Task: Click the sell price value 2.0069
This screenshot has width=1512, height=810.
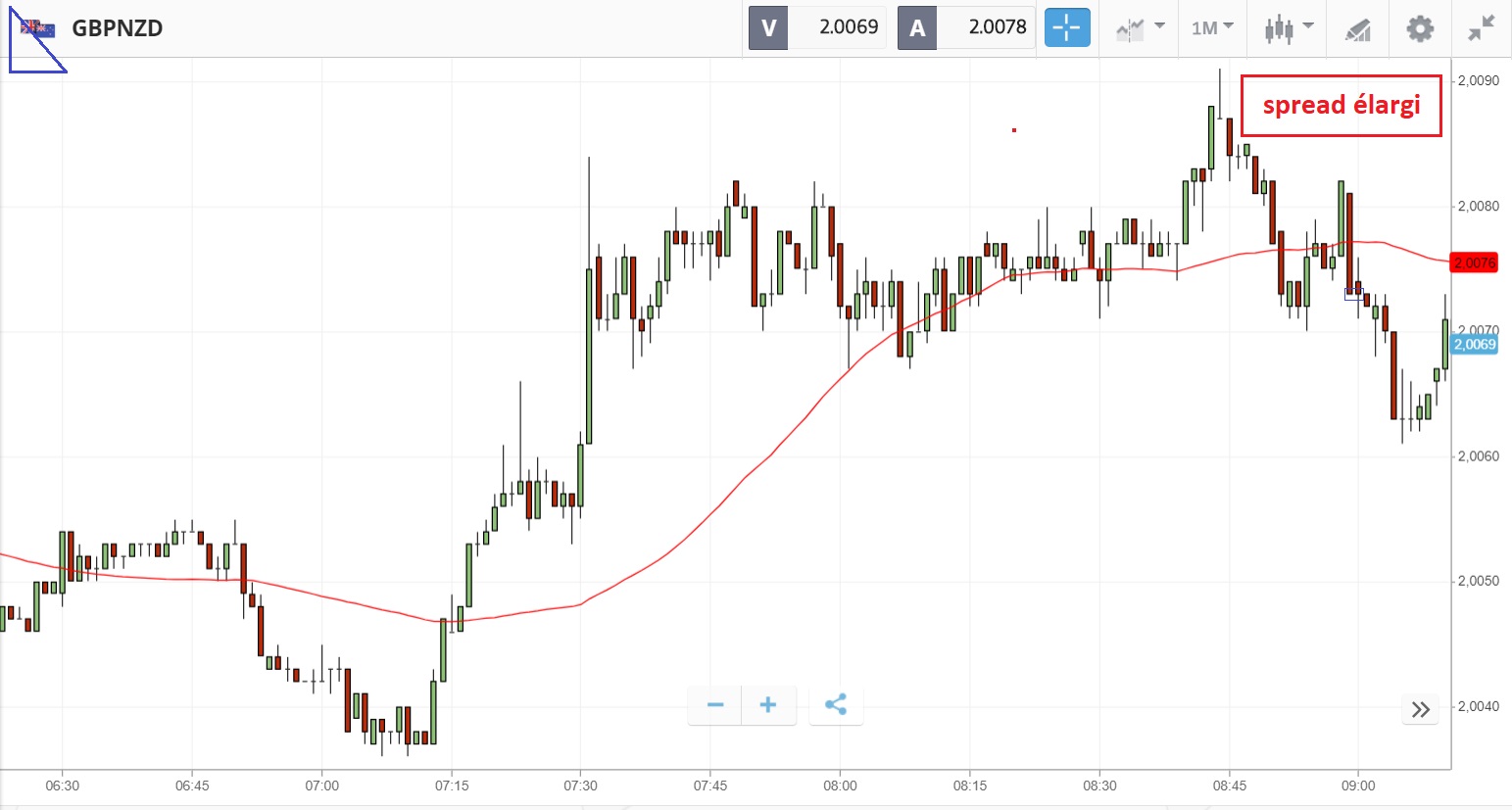Action: pos(848,28)
